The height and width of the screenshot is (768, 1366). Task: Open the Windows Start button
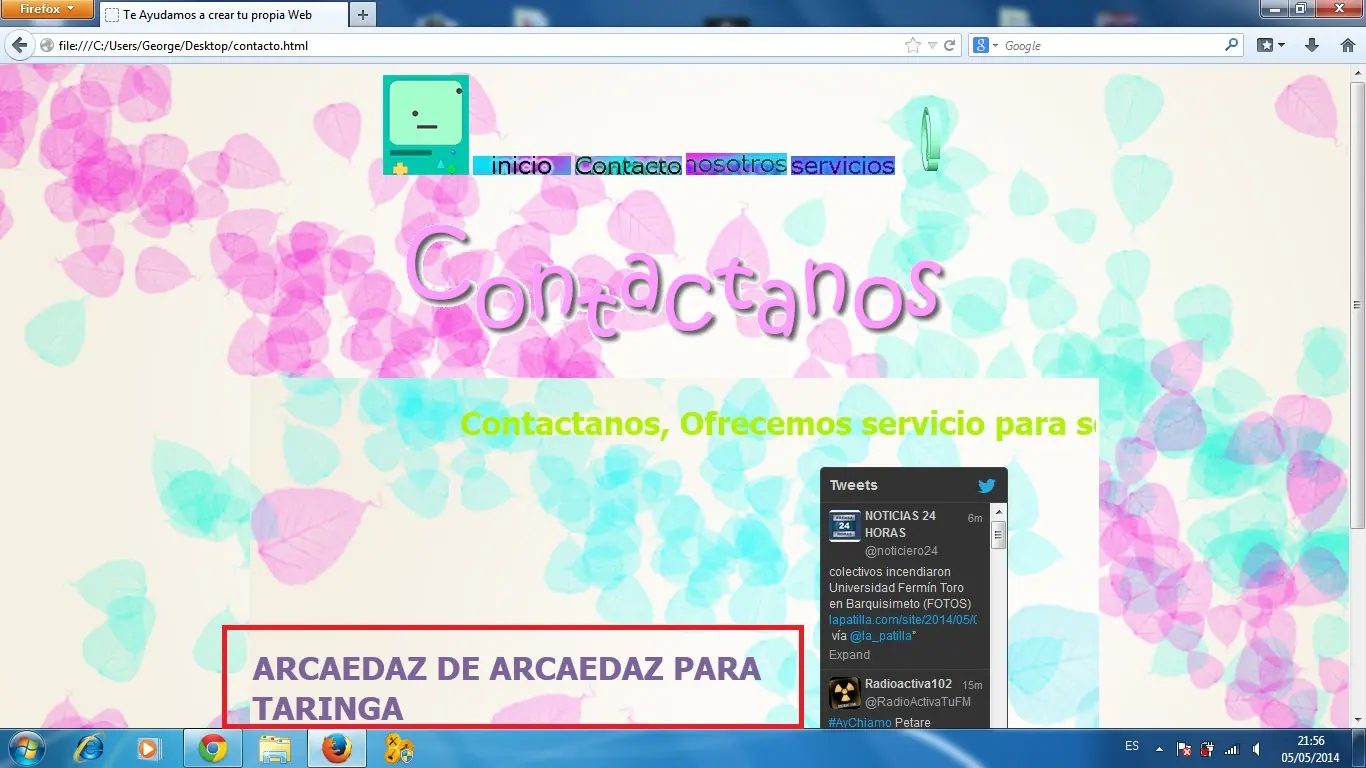[x=26, y=748]
